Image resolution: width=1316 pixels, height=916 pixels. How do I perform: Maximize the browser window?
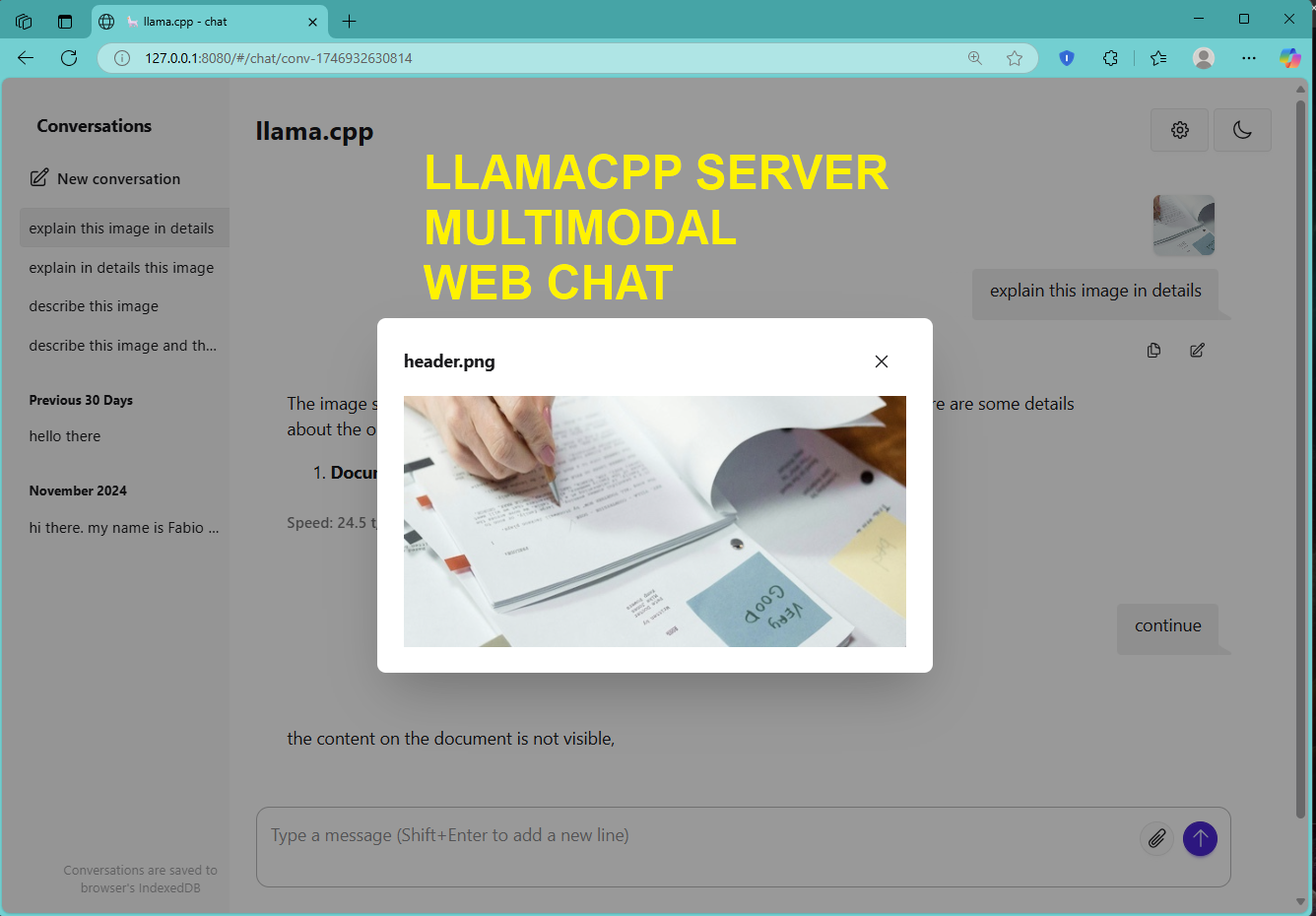(x=1244, y=19)
